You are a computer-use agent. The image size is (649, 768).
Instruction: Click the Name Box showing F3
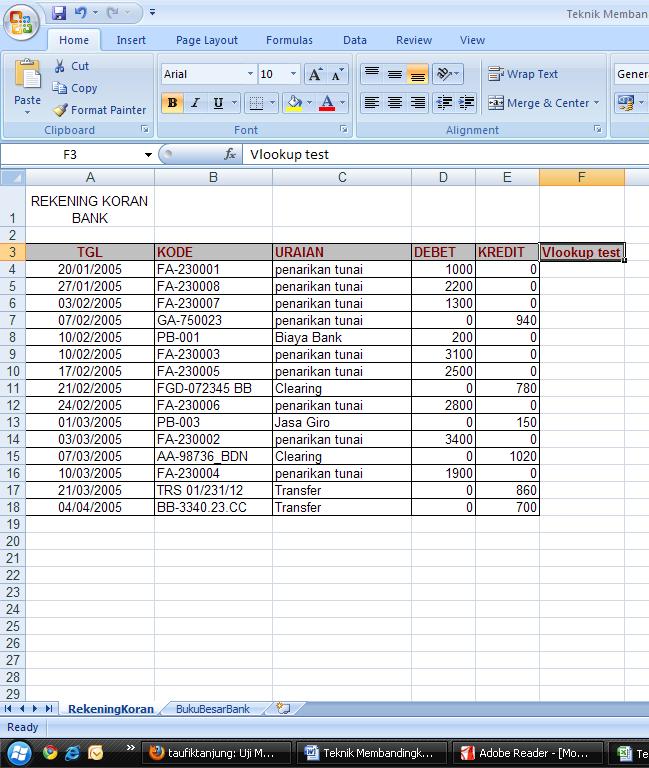70,155
